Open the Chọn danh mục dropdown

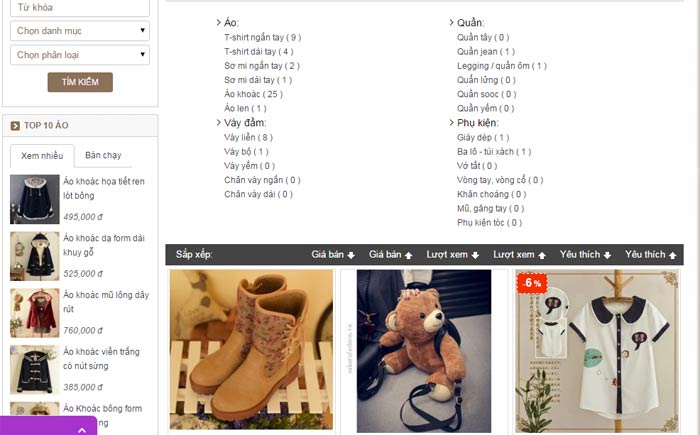80,31
